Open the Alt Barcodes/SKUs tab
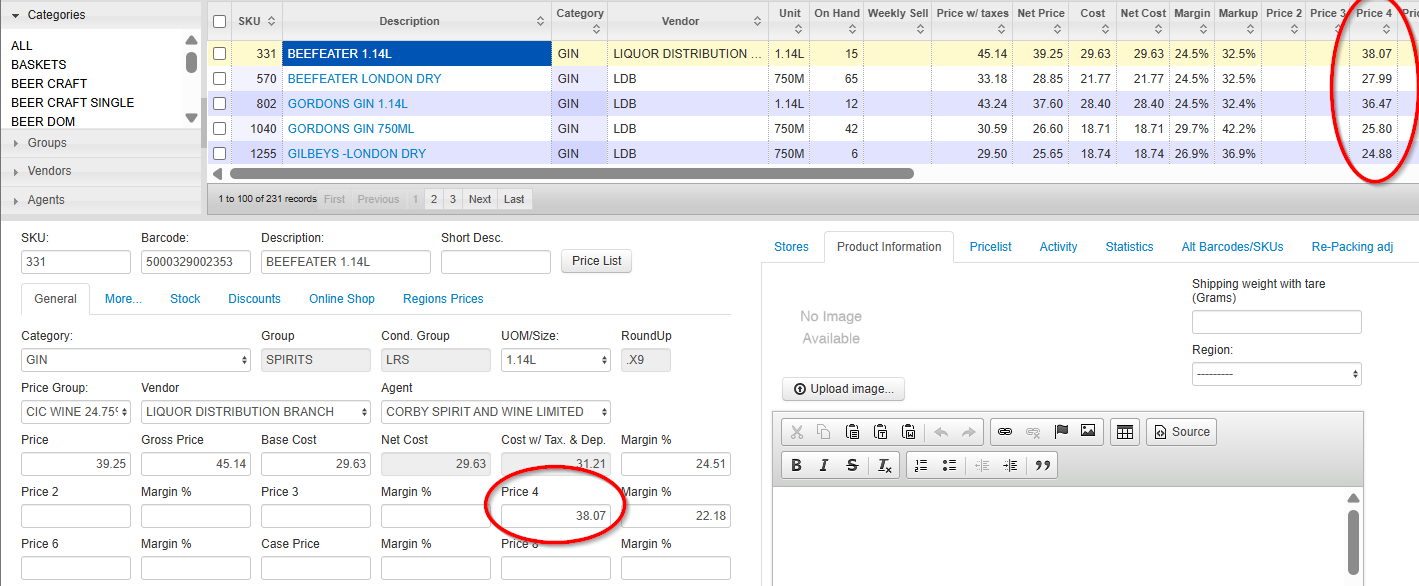Image resolution: width=1419 pixels, height=586 pixels. pyautogui.click(x=1233, y=247)
